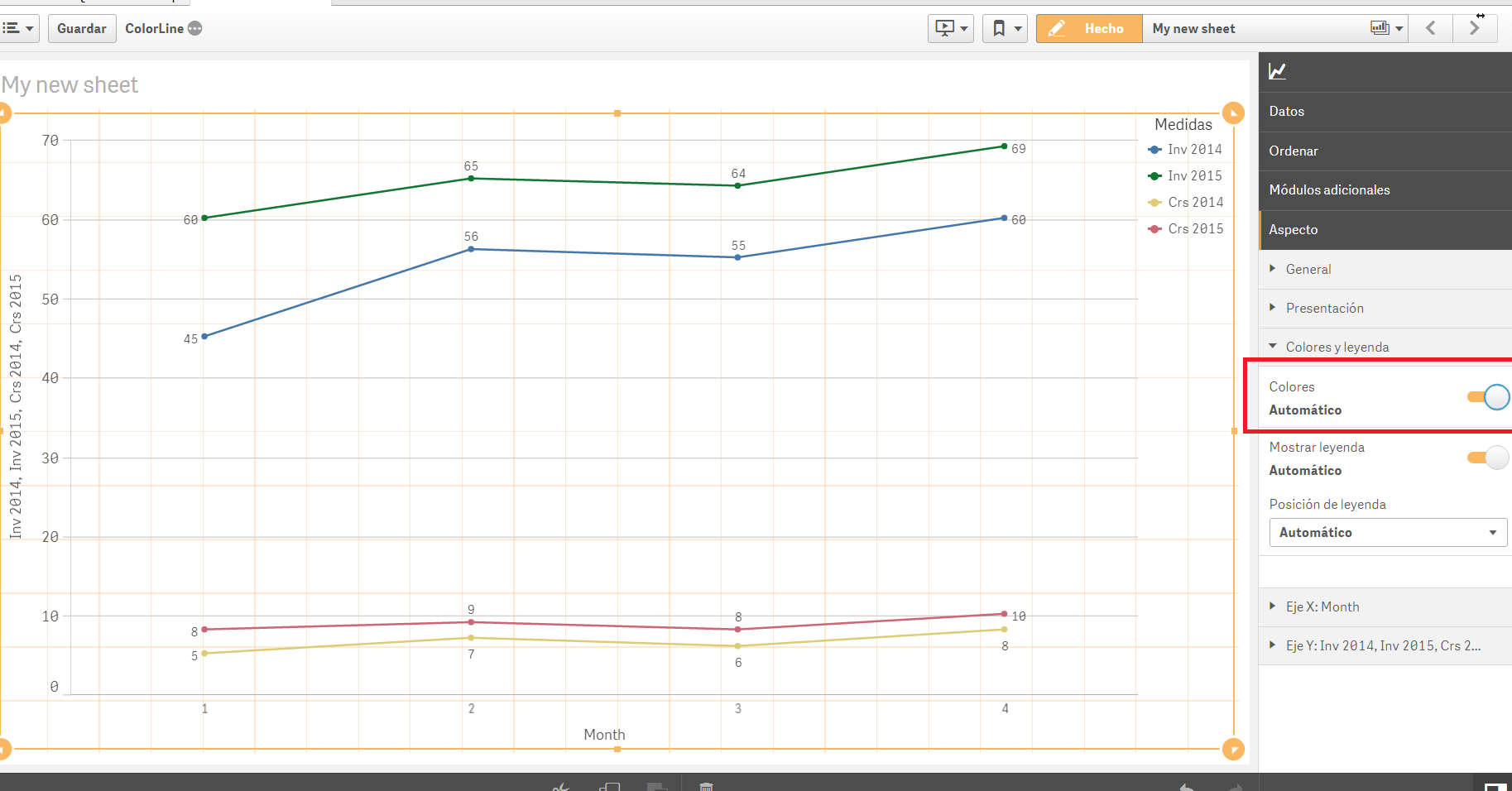Open ColorLine app info ellipsis icon

tap(194, 28)
